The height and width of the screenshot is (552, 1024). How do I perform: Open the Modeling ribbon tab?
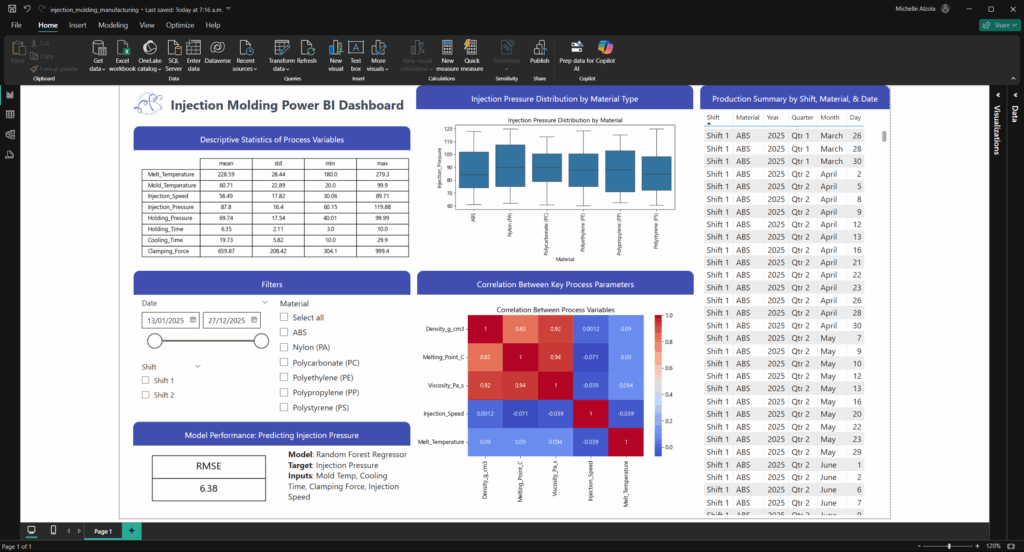113,24
